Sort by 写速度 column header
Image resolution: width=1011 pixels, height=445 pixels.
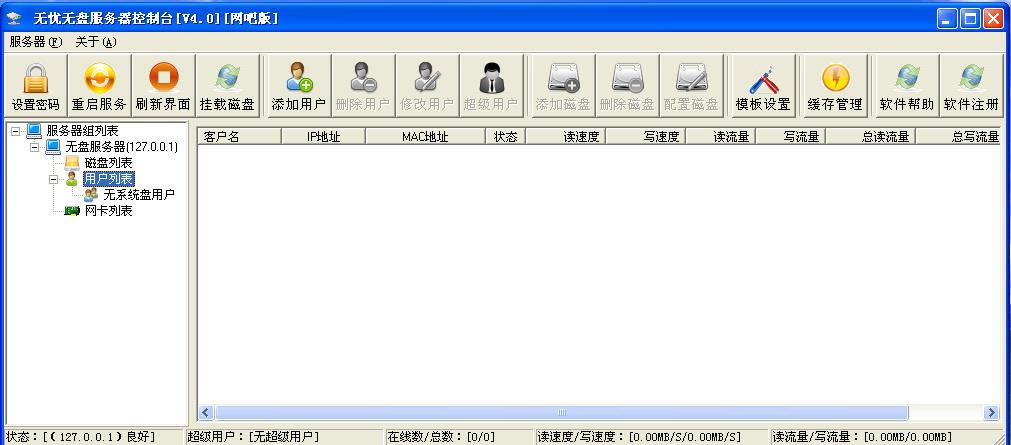(645, 136)
